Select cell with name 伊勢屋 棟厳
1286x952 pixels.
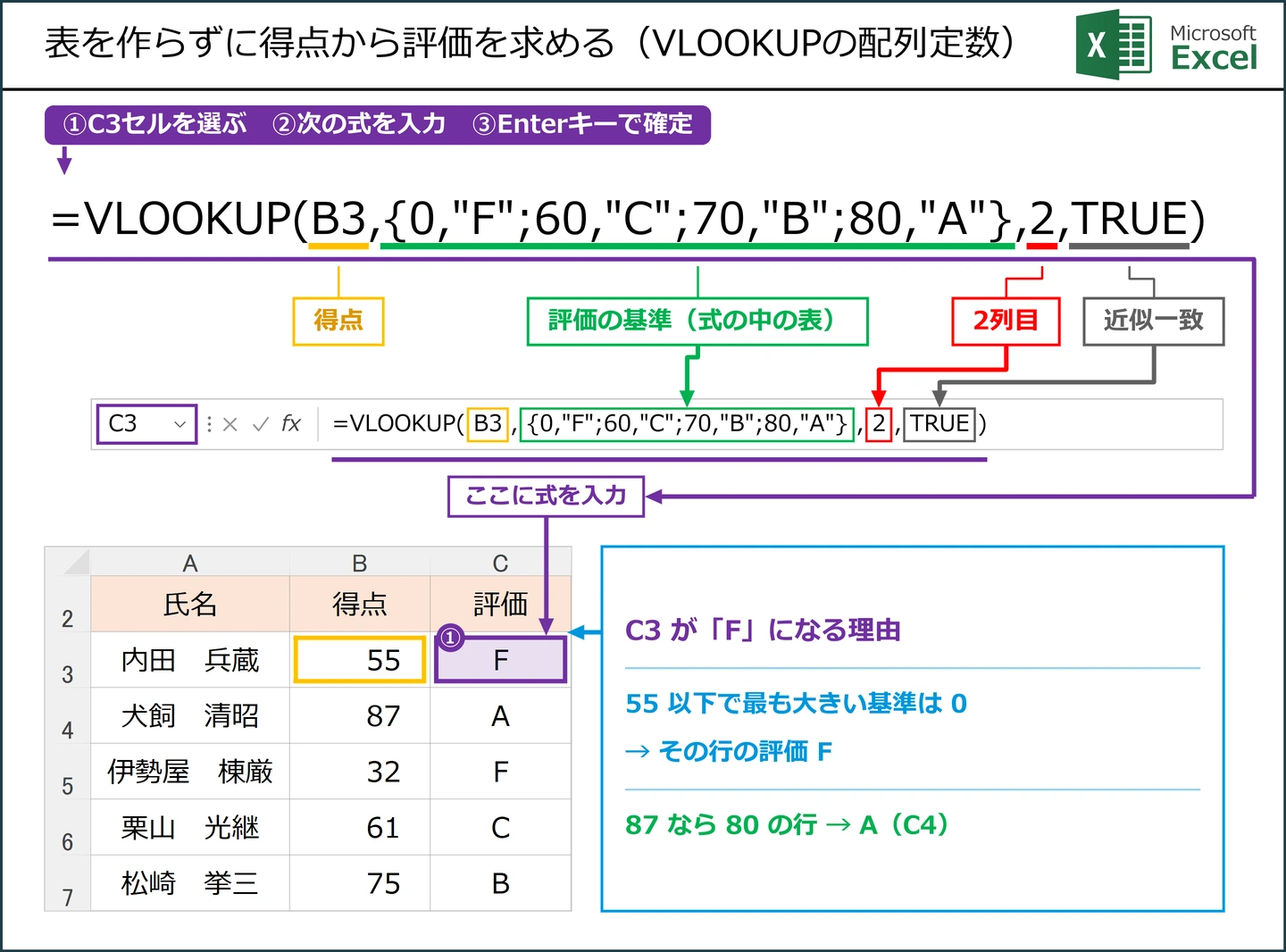(190, 772)
